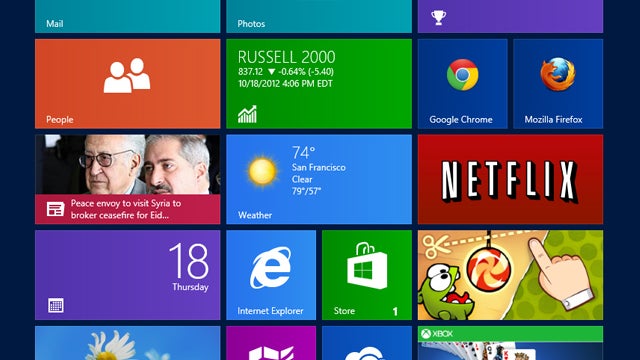Viewport: 640px width, 360px height.
Task: Open the Weather tile for San Francisco
Action: [x=319, y=179]
